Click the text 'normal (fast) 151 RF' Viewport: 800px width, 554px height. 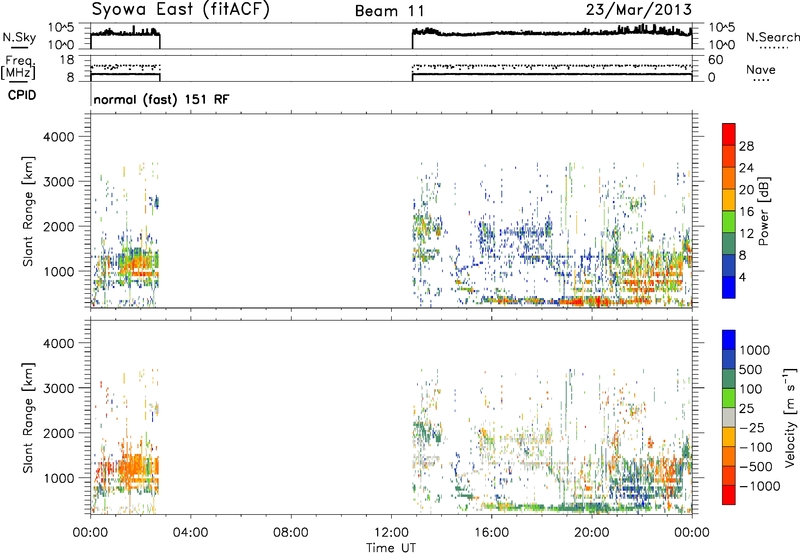point(161,99)
